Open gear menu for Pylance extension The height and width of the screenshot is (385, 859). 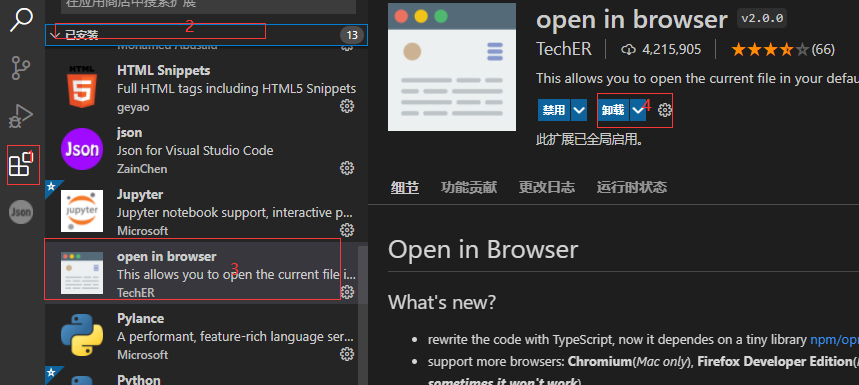tap(347, 354)
